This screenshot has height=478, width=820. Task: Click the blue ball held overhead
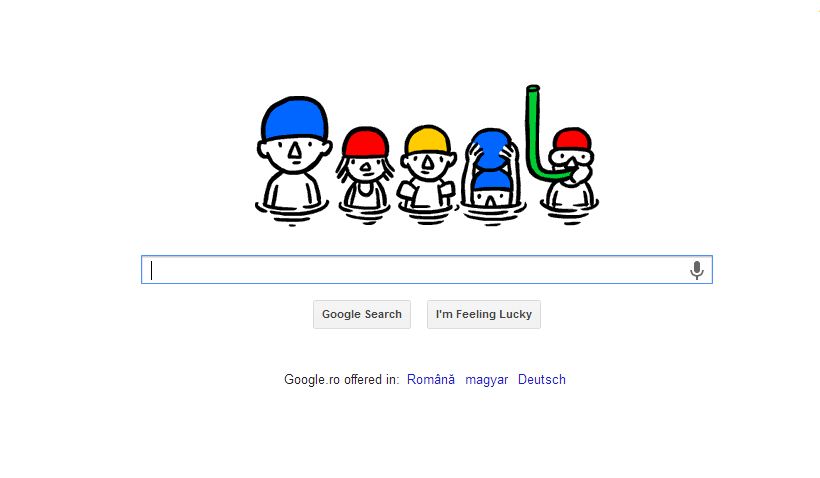tap(491, 149)
